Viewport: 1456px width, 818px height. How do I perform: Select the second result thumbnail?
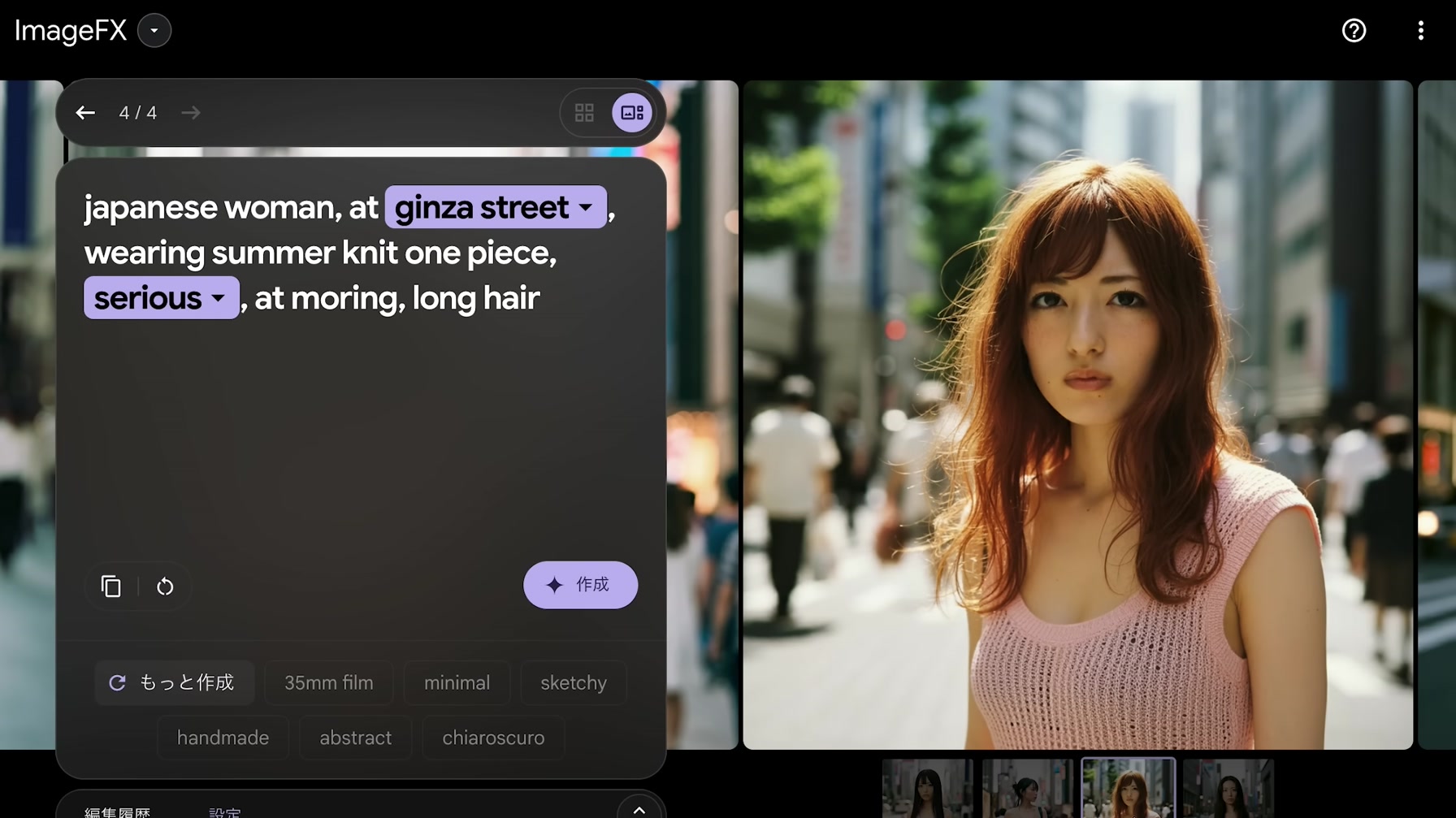[x=1027, y=788]
